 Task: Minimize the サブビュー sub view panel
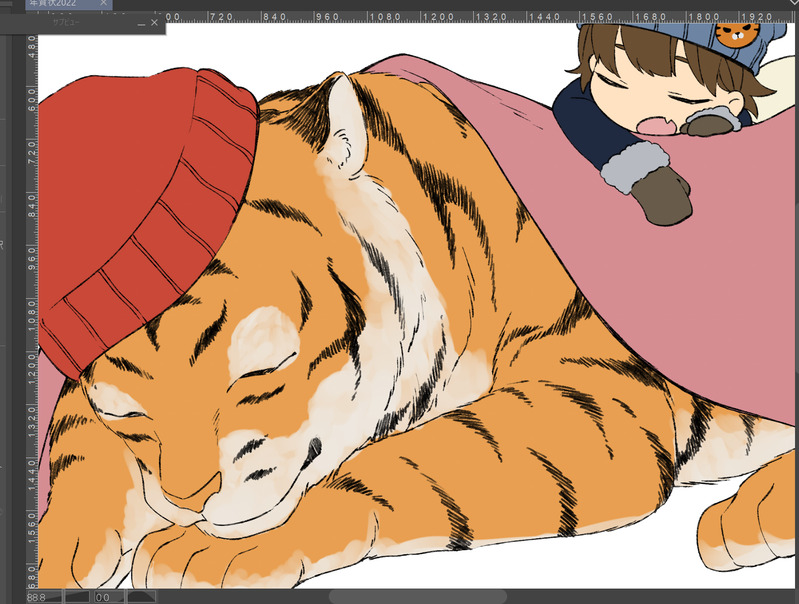[x=141, y=23]
